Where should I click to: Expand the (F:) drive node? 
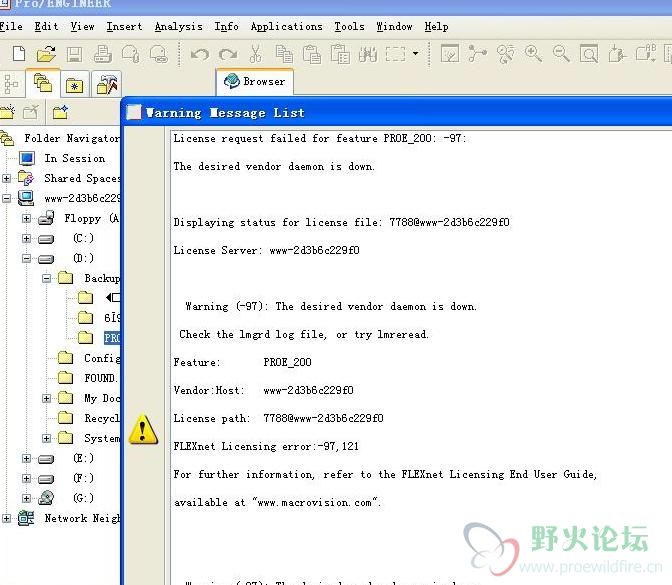pyautogui.click(x=27, y=478)
